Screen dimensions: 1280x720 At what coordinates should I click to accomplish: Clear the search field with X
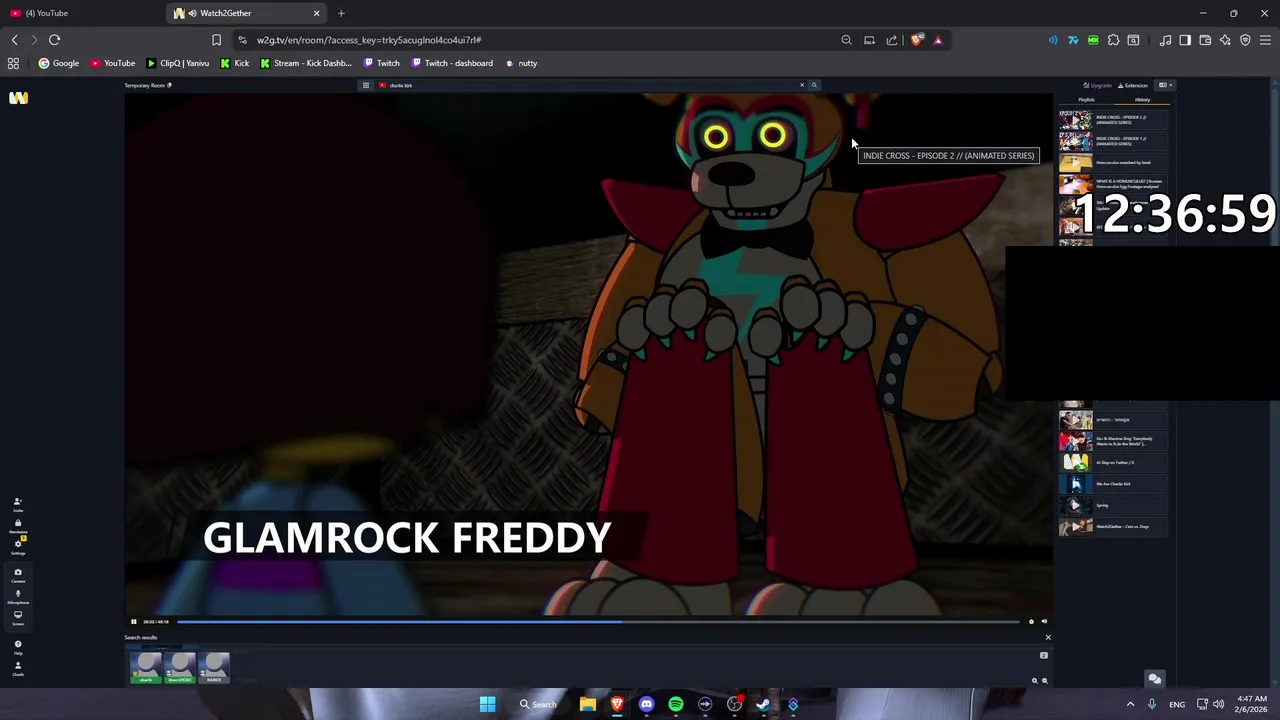tap(801, 85)
